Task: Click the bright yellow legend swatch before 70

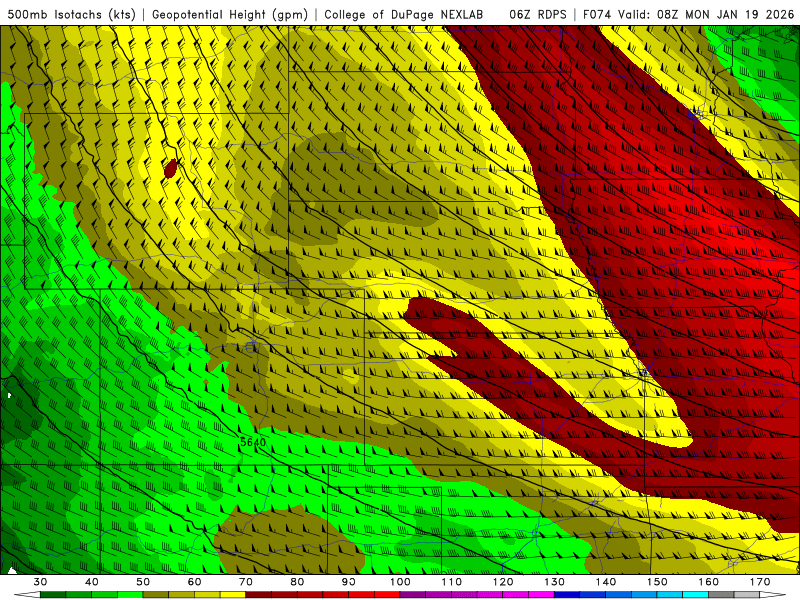Action: 233,595
